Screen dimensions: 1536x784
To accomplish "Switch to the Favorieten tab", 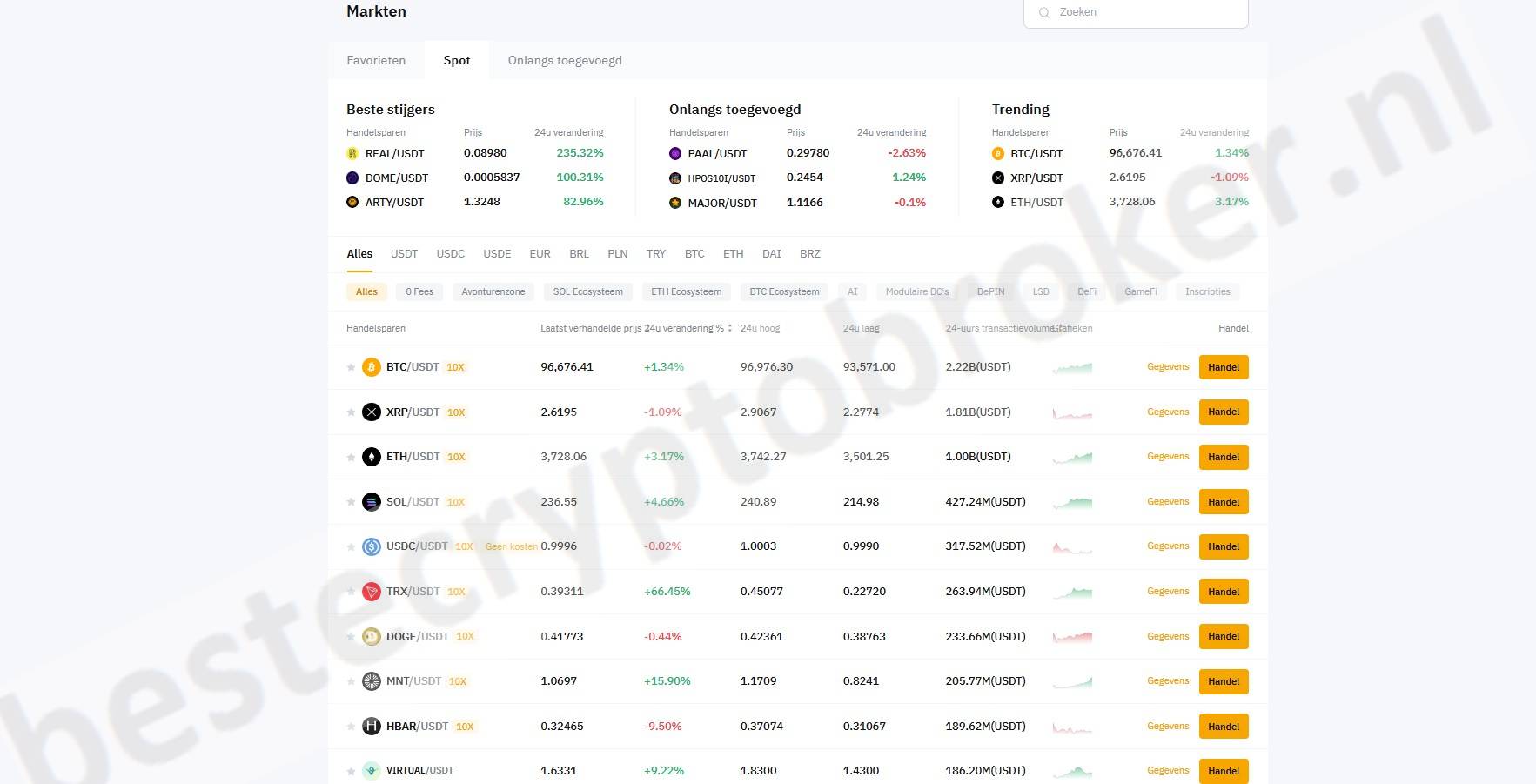I will tap(376, 61).
